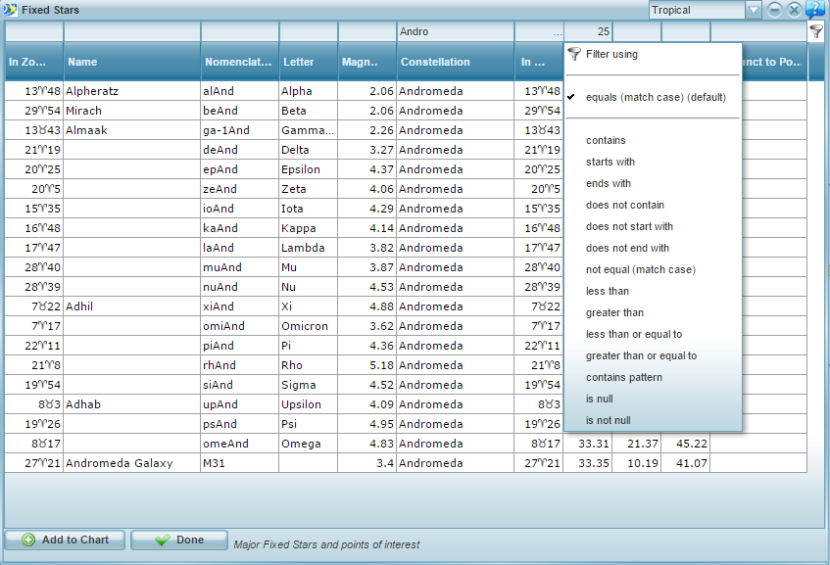
Task: Click the Done button
Action: pyautogui.click(x=178, y=540)
